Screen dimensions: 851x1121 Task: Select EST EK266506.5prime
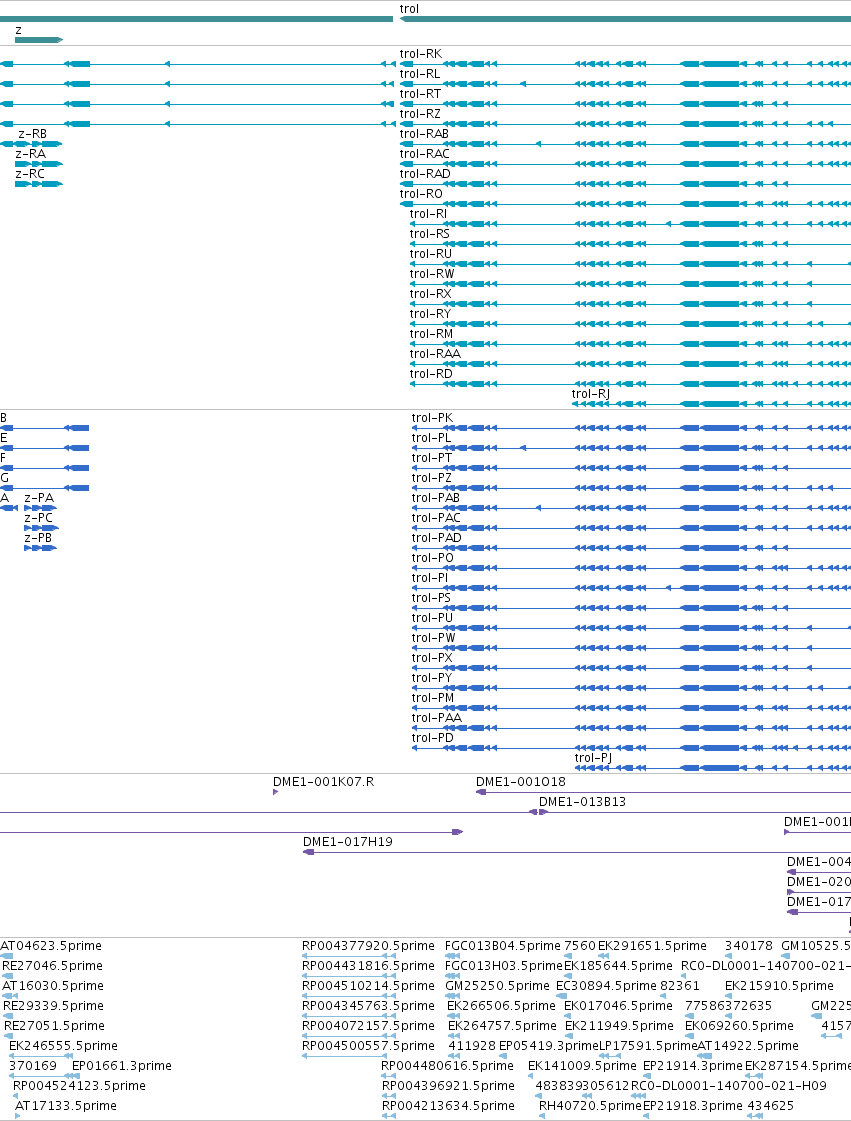(501, 1006)
